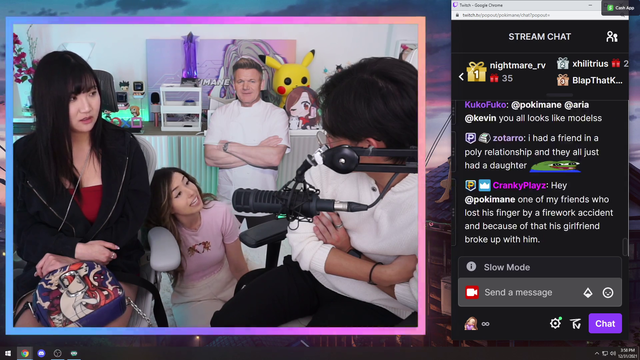Open chat settings gear

[555, 324]
